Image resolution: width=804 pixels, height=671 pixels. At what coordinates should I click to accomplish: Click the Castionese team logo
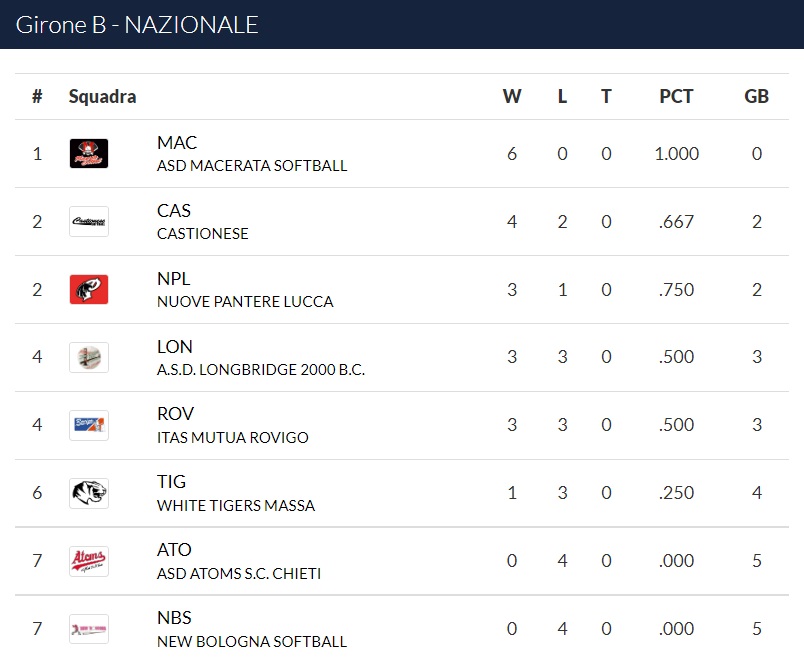pos(89,221)
